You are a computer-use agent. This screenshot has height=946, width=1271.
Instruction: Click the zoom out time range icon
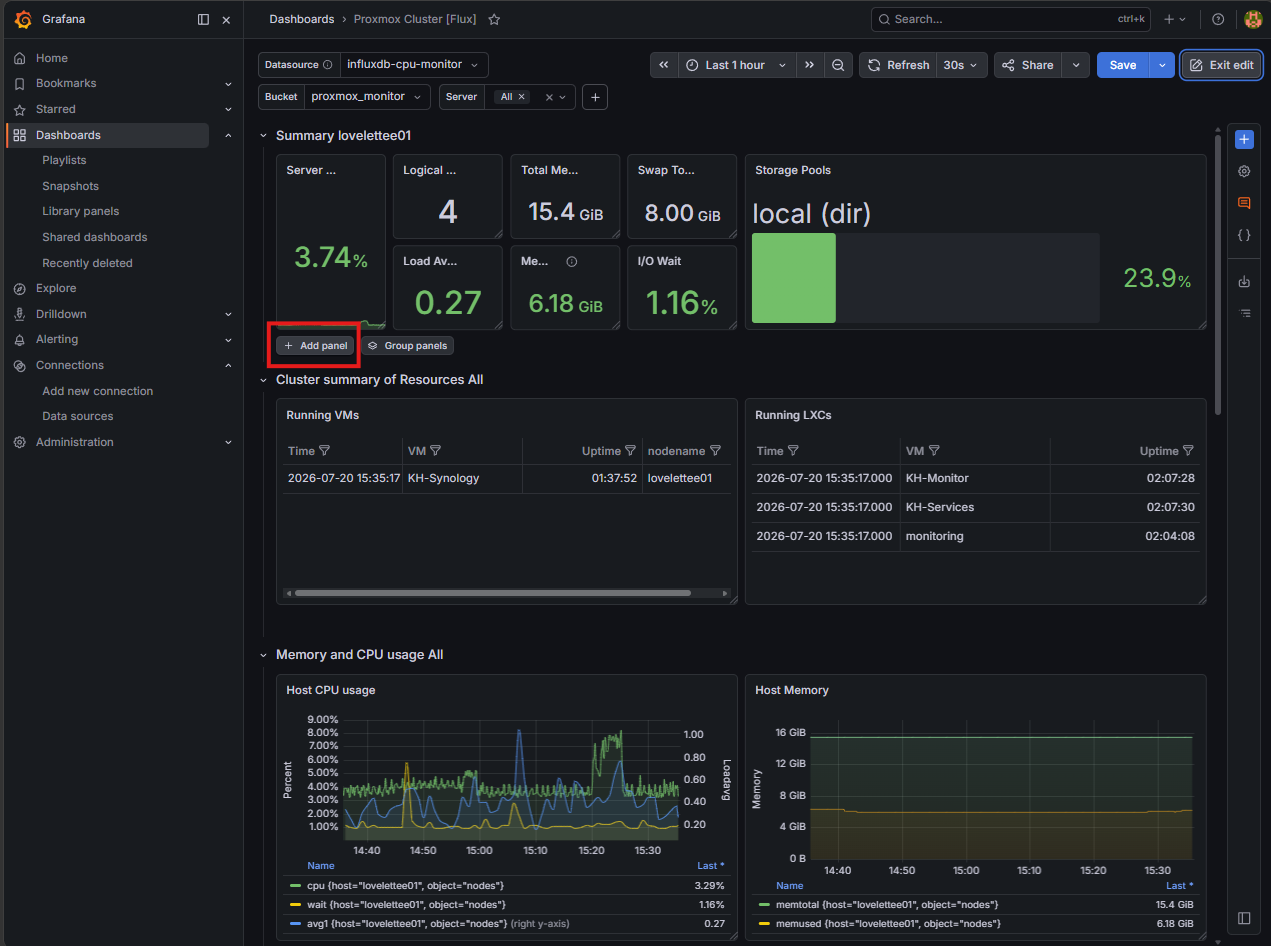(x=838, y=65)
